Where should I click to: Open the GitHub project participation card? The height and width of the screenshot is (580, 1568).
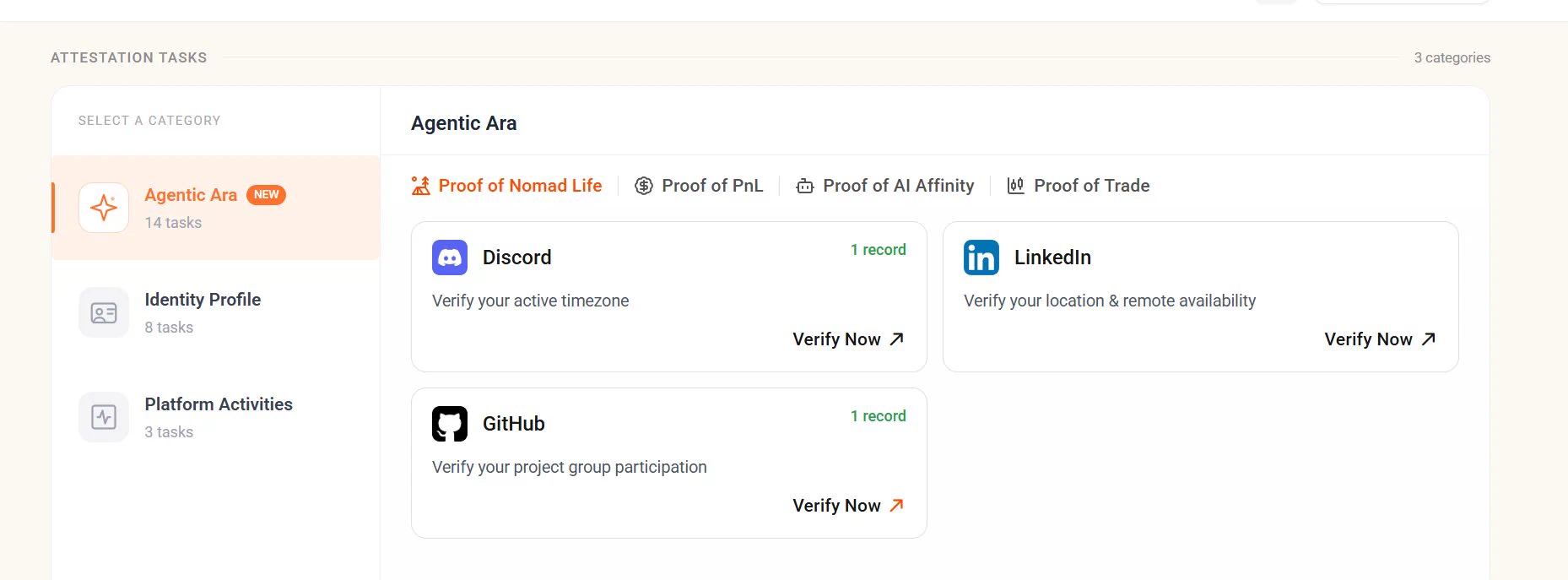(x=669, y=463)
